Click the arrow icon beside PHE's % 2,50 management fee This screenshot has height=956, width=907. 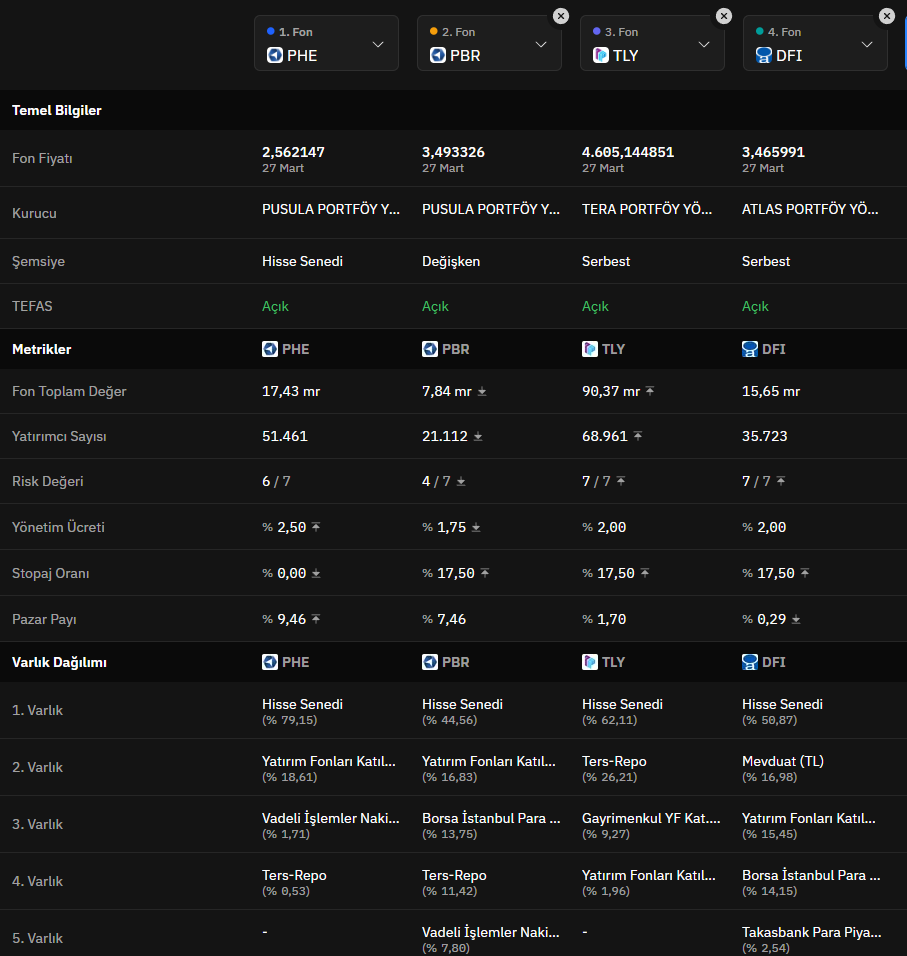(x=316, y=528)
